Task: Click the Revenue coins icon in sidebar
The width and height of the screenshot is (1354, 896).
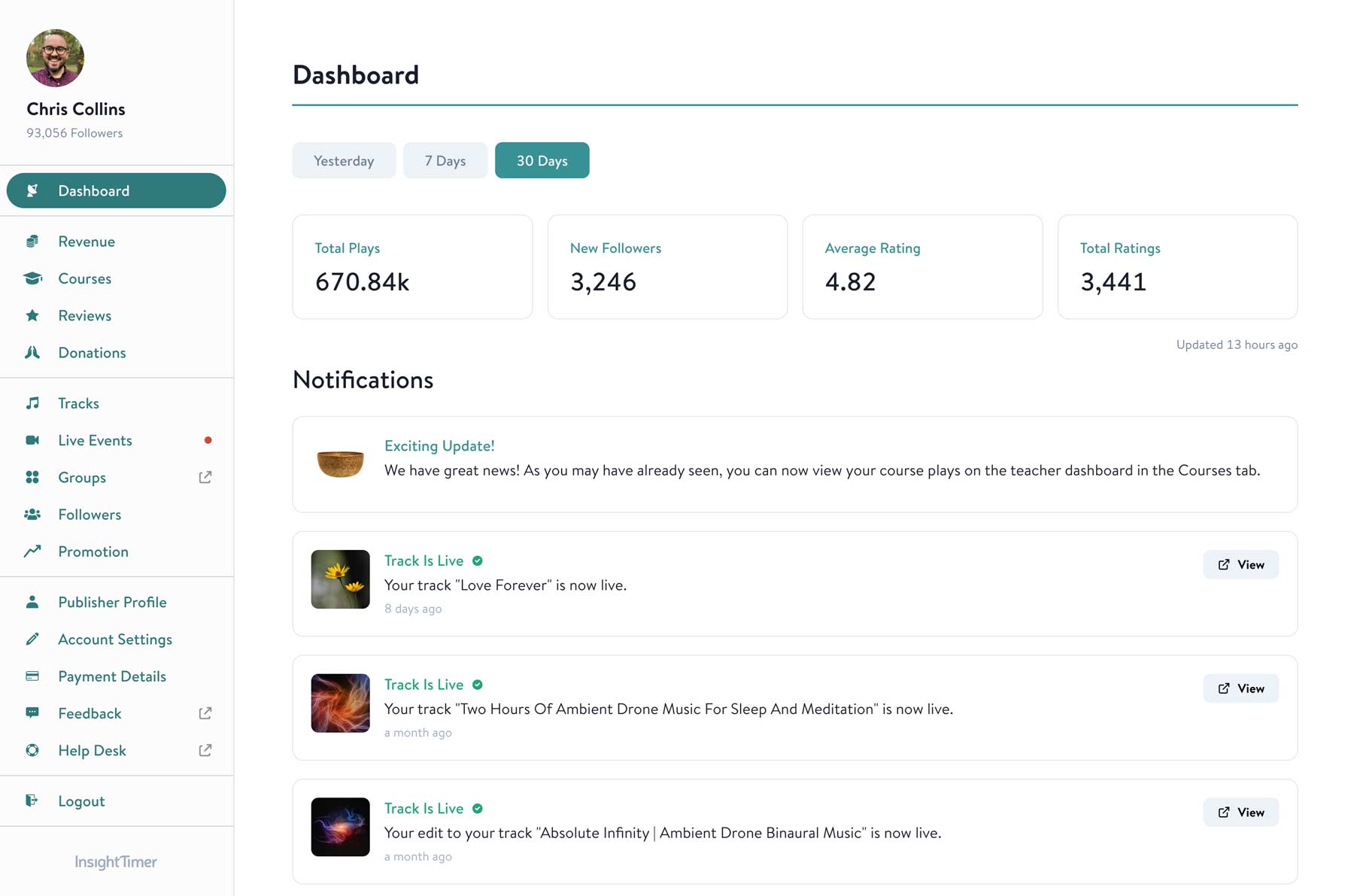Action: [x=32, y=241]
